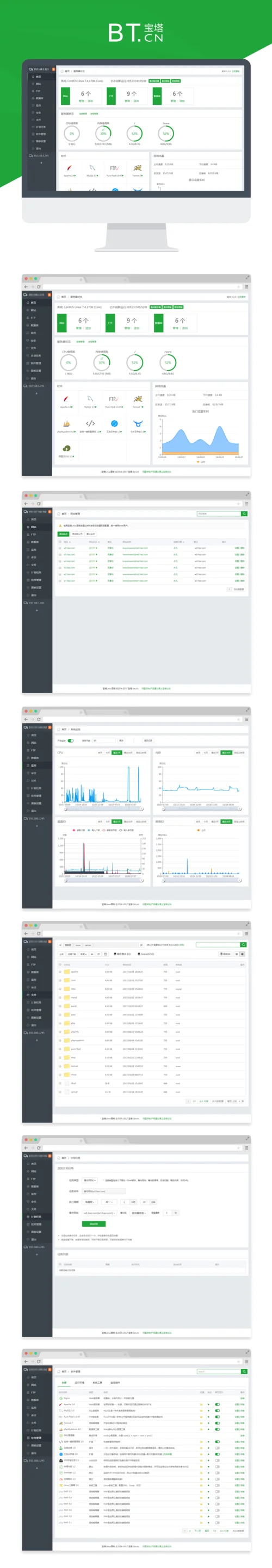The height and width of the screenshot is (1568, 272).
Task: Click the green search icon on website management page
Action: [x=244, y=514]
